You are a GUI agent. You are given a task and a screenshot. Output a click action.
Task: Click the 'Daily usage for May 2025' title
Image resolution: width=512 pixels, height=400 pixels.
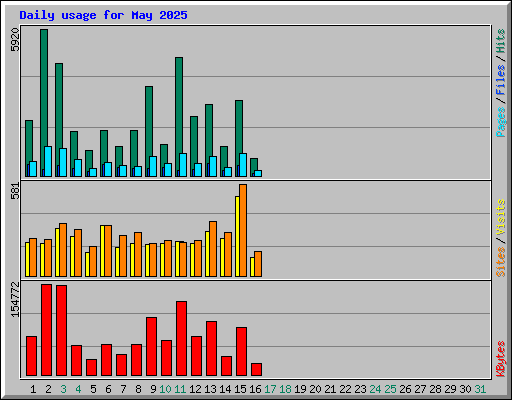[103, 15]
